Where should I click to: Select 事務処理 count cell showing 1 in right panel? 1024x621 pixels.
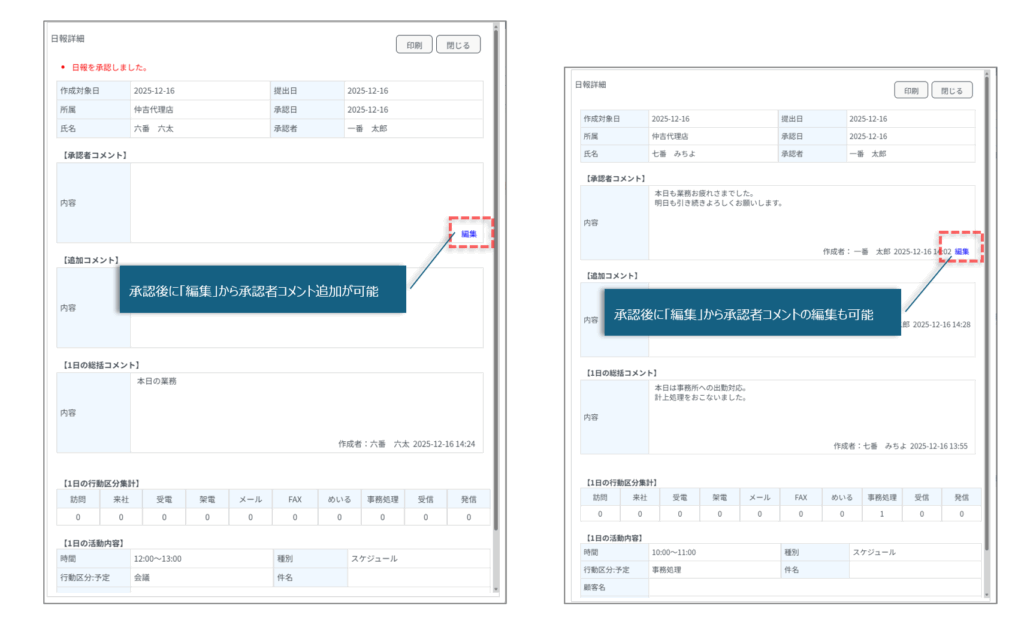(x=881, y=513)
